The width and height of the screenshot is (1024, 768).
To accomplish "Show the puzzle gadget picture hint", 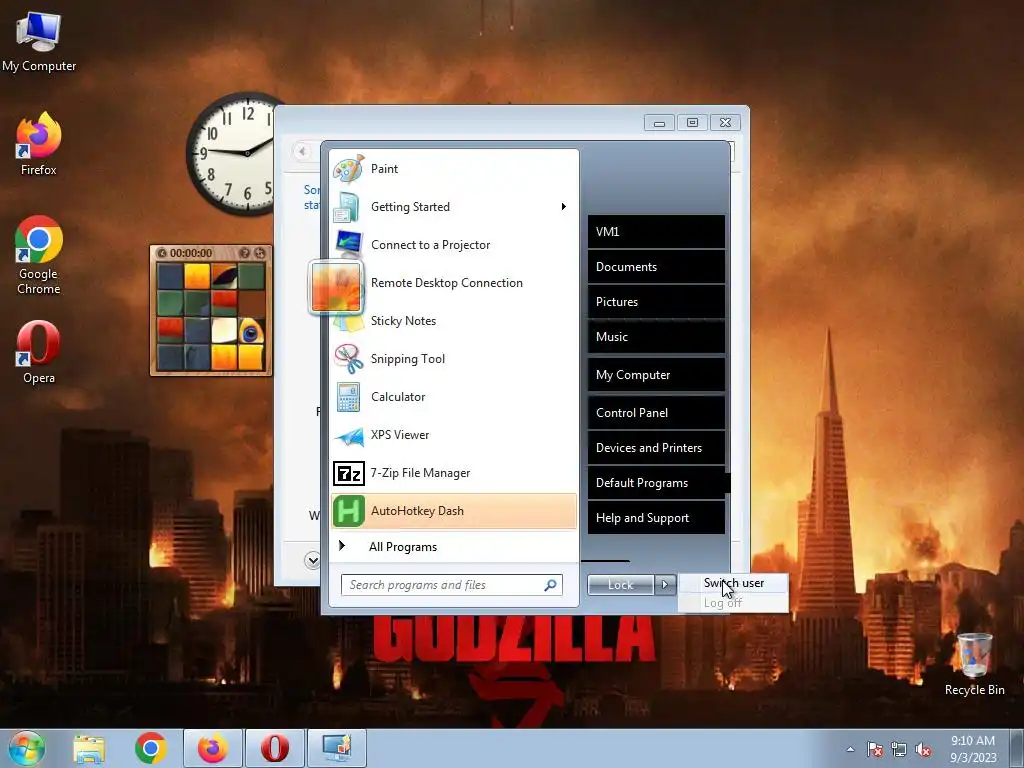I will 245,253.
